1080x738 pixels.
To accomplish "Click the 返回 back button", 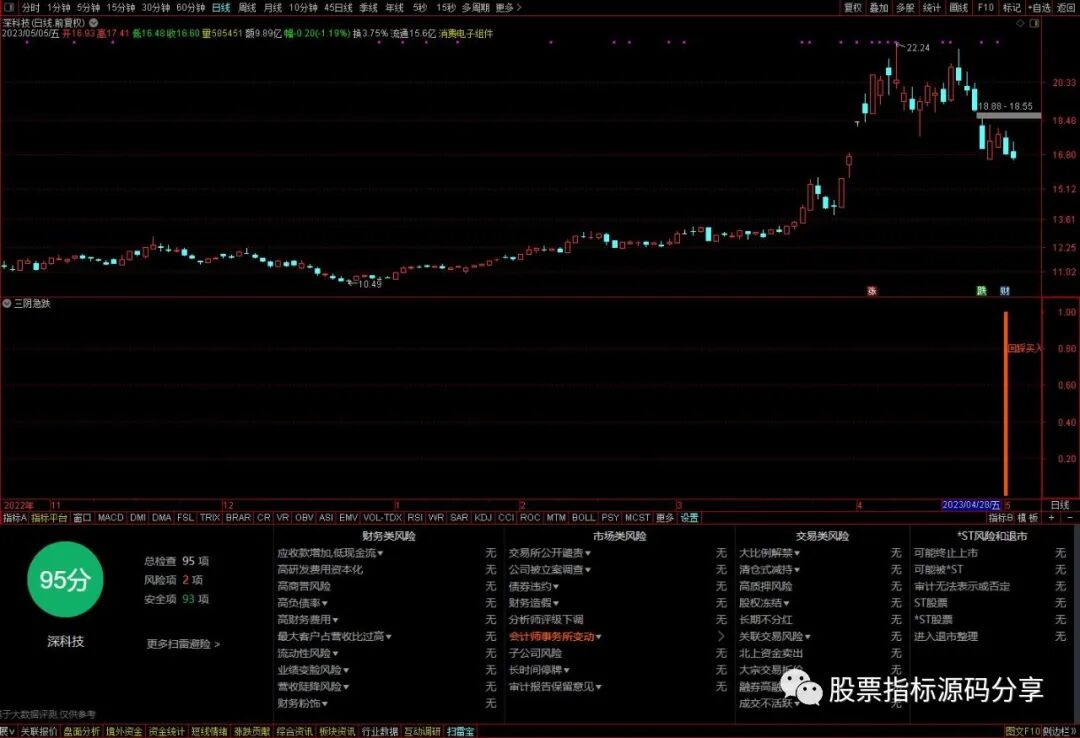I will click(1066, 8).
